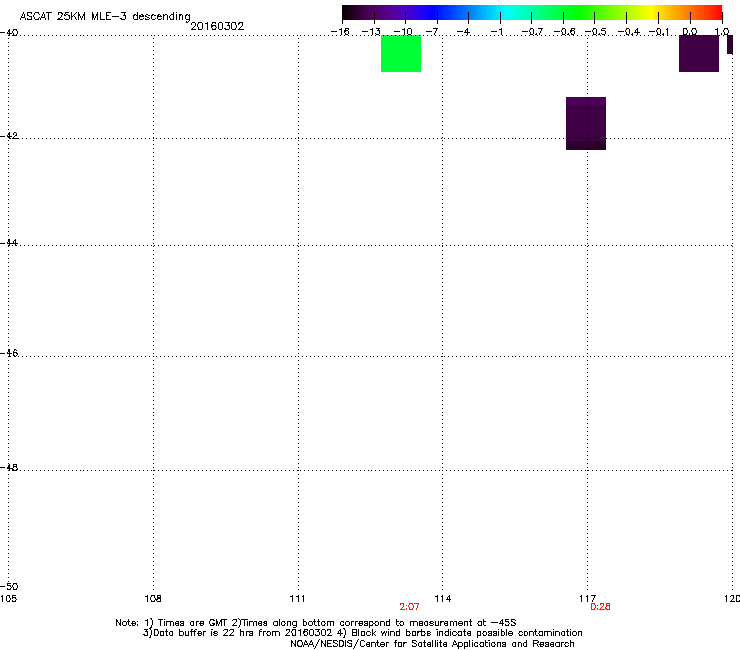Click the color scale label '-10'

tap(403, 32)
